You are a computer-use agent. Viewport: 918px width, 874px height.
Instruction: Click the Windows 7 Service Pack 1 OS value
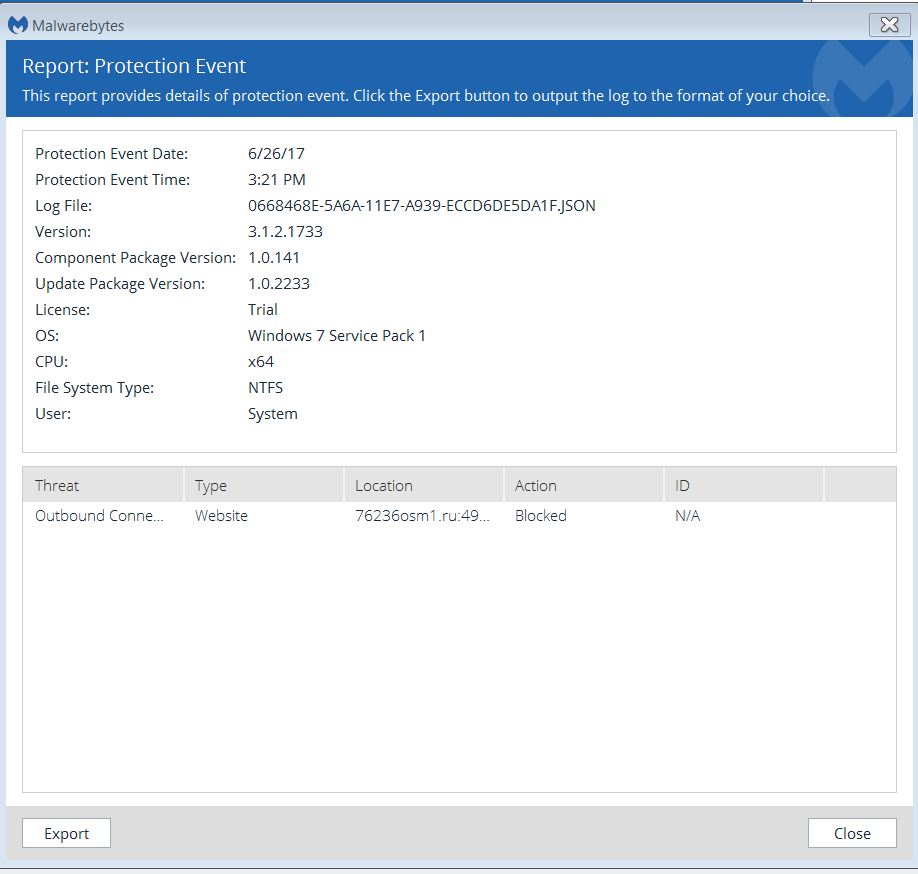(336, 335)
